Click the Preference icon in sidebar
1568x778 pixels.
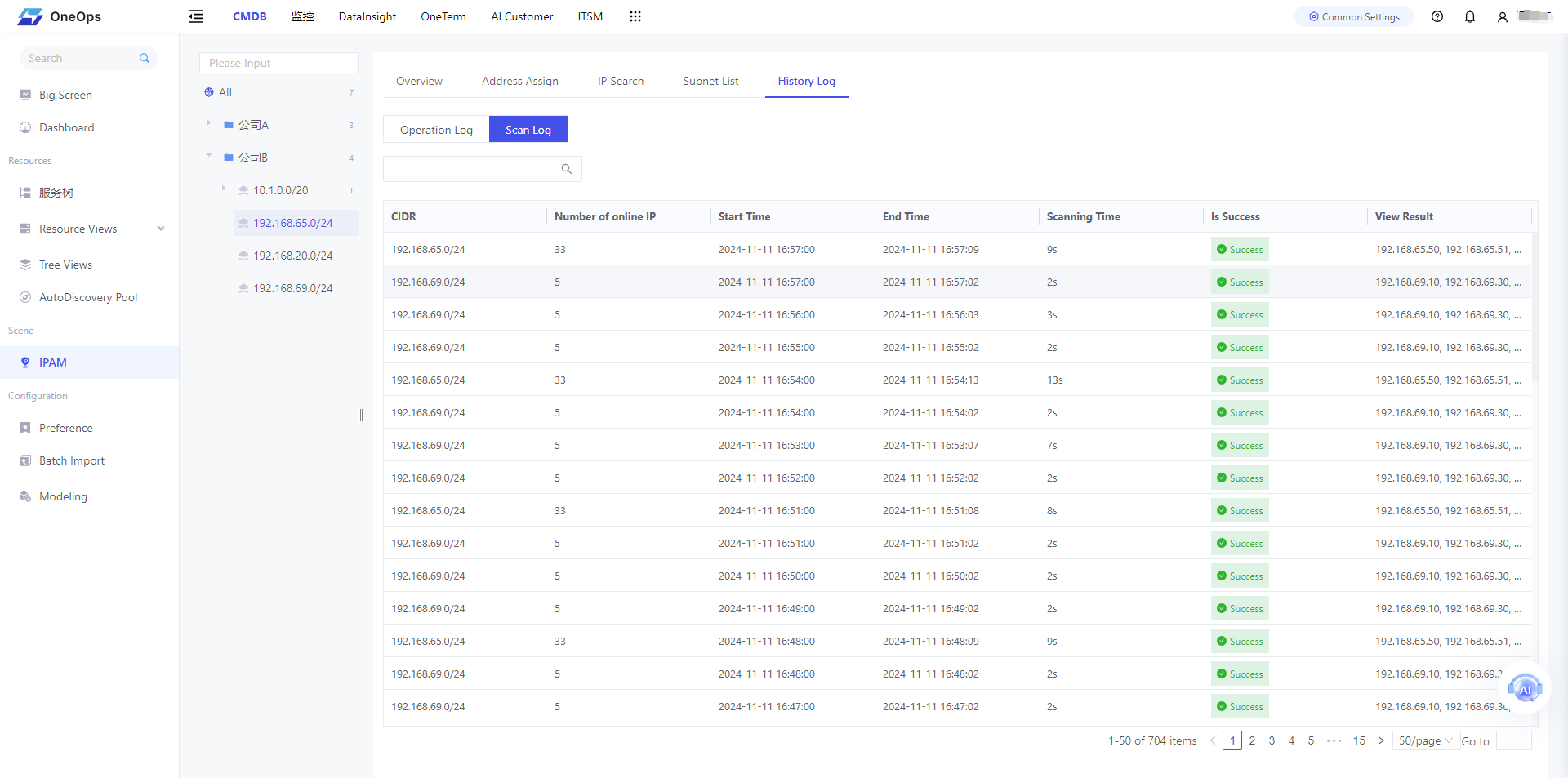[25, 428]
